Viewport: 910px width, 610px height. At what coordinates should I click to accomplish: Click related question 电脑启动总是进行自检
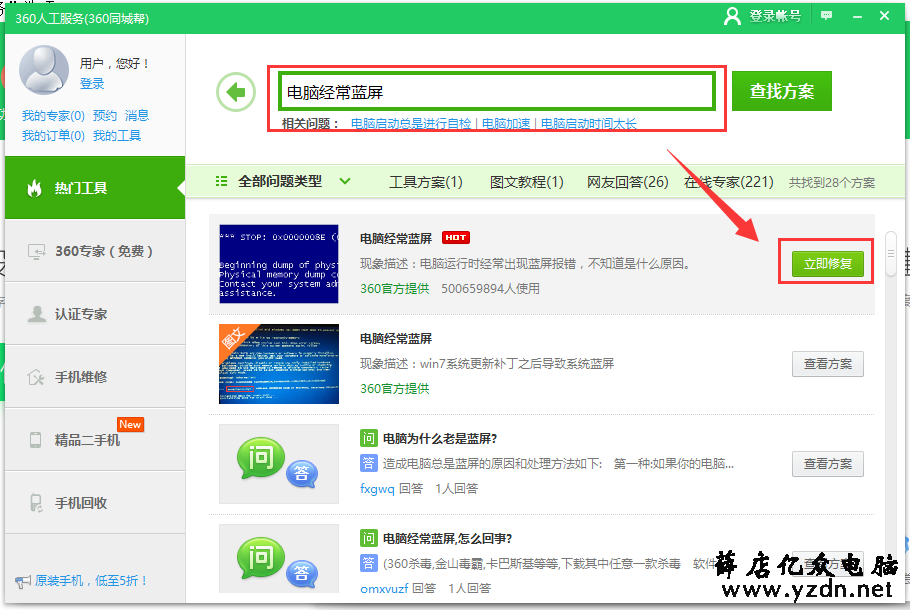411,124
